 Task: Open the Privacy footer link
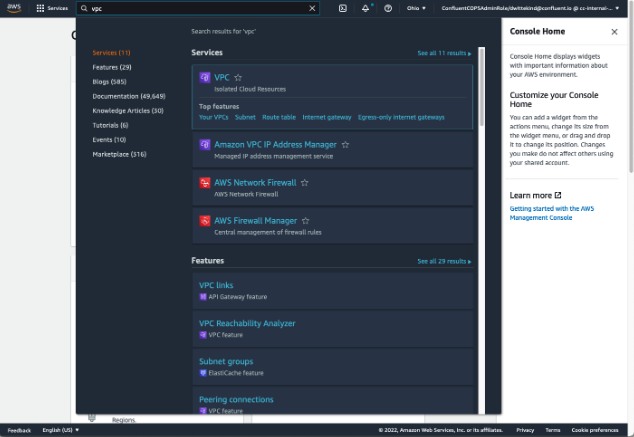(x=525, y=430)
